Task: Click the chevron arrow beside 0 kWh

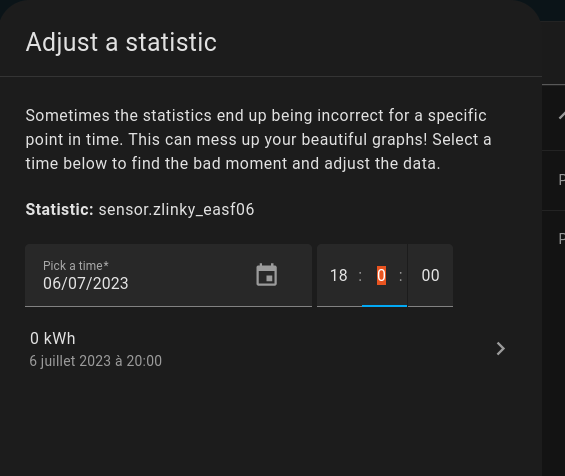Action: pos(501,348)
